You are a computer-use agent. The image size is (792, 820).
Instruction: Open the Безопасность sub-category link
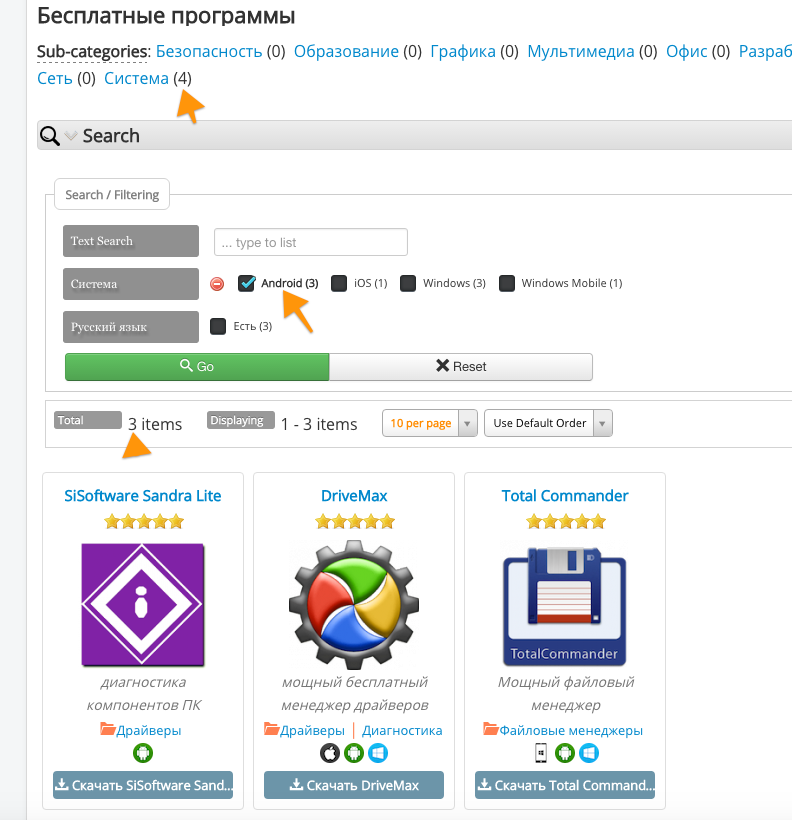coord(209,51)
